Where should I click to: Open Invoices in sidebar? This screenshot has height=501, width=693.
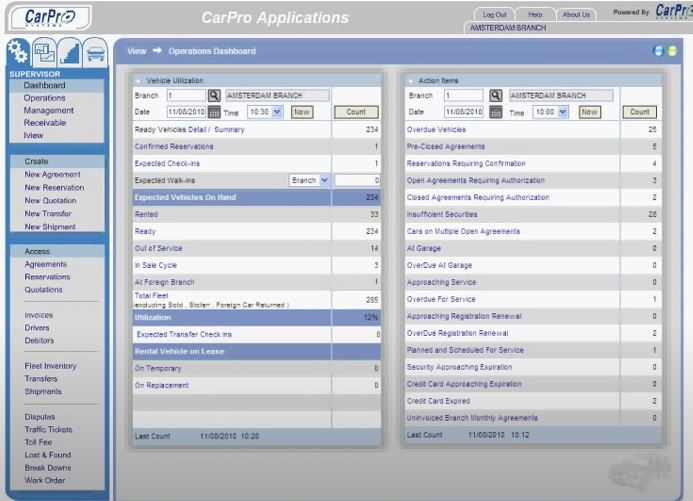(x=38, y=315)
